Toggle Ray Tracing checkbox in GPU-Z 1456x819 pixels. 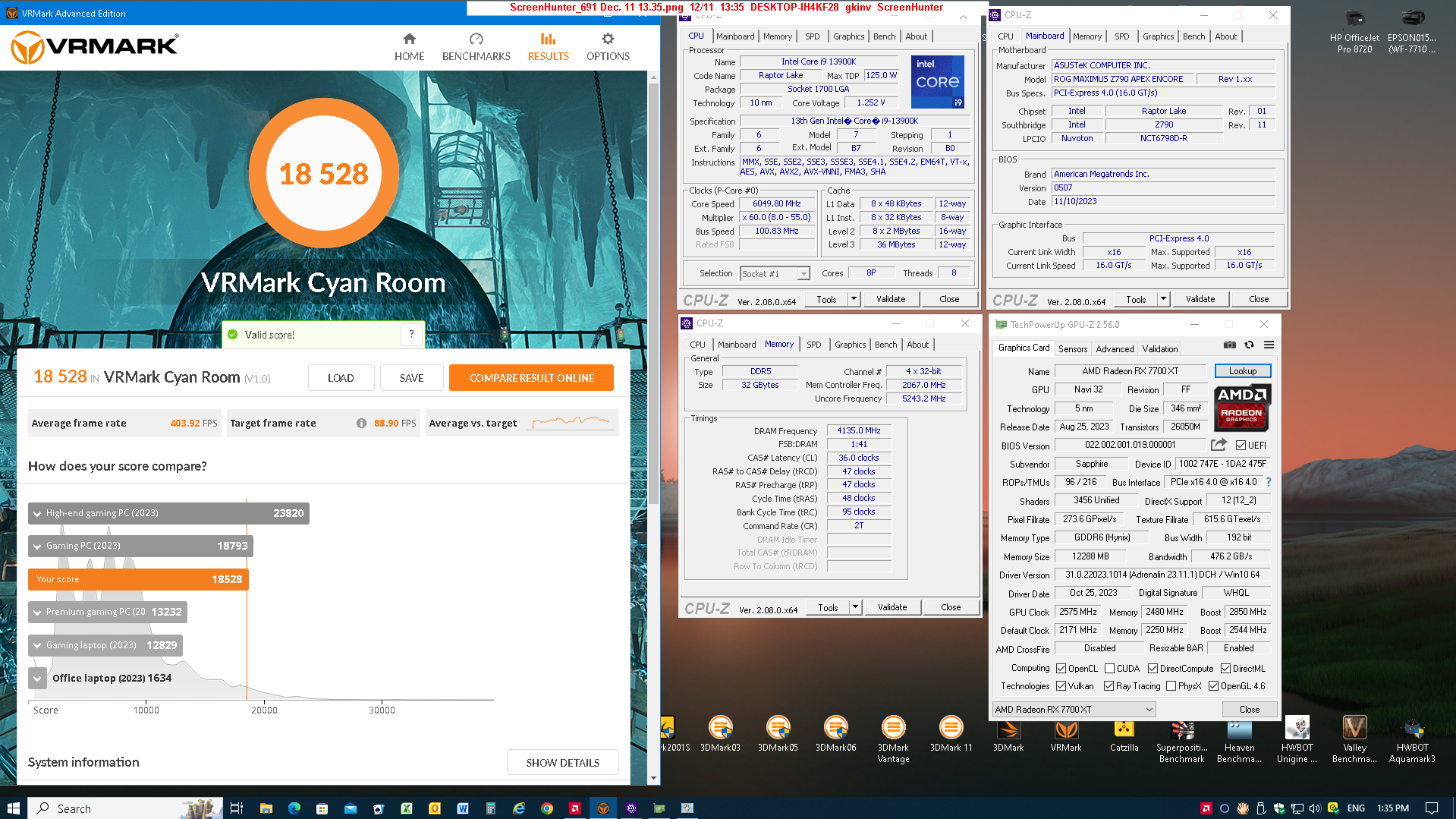[1109, 685]
